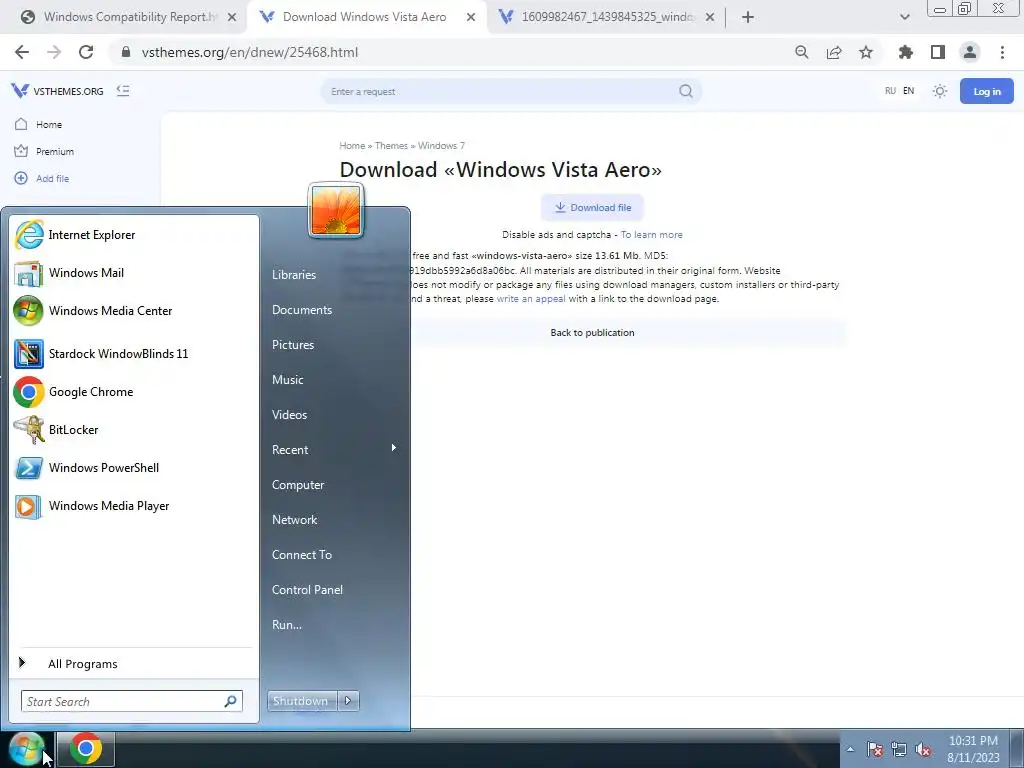This screenshot has width=1024, height=768.
Task: Click the search magnifier in site search bar
Action: tap(686, 91)
